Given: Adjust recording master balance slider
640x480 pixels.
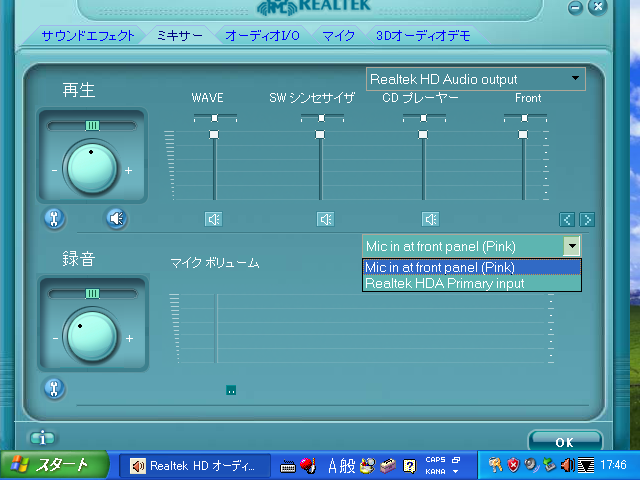Looking at the screenshot, I should [x=92, y=293].
